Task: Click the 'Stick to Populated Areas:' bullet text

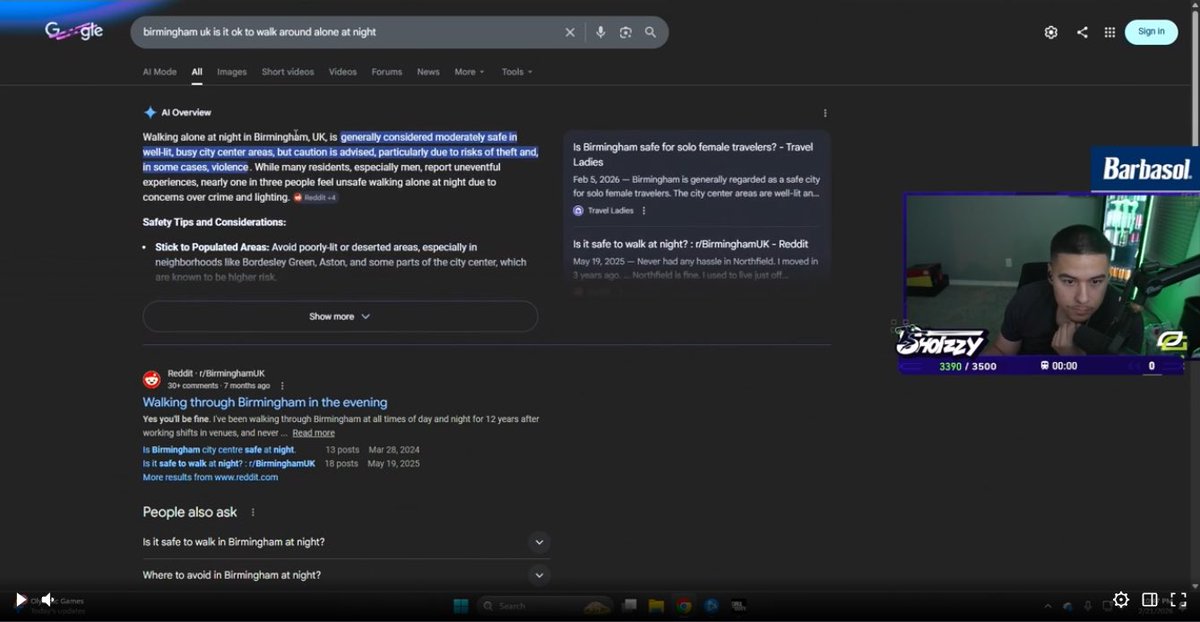Action: click(x=212, y=247)
